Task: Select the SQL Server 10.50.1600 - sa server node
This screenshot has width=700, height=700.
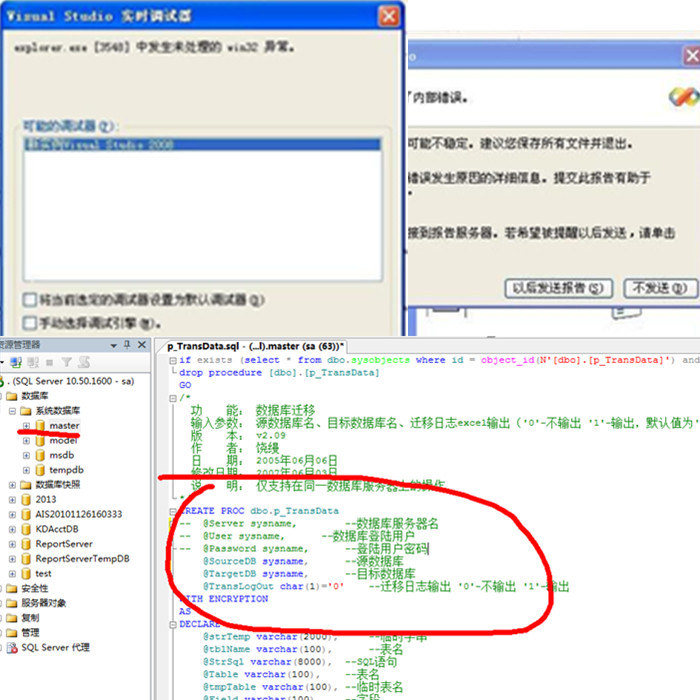Action: 73,381
